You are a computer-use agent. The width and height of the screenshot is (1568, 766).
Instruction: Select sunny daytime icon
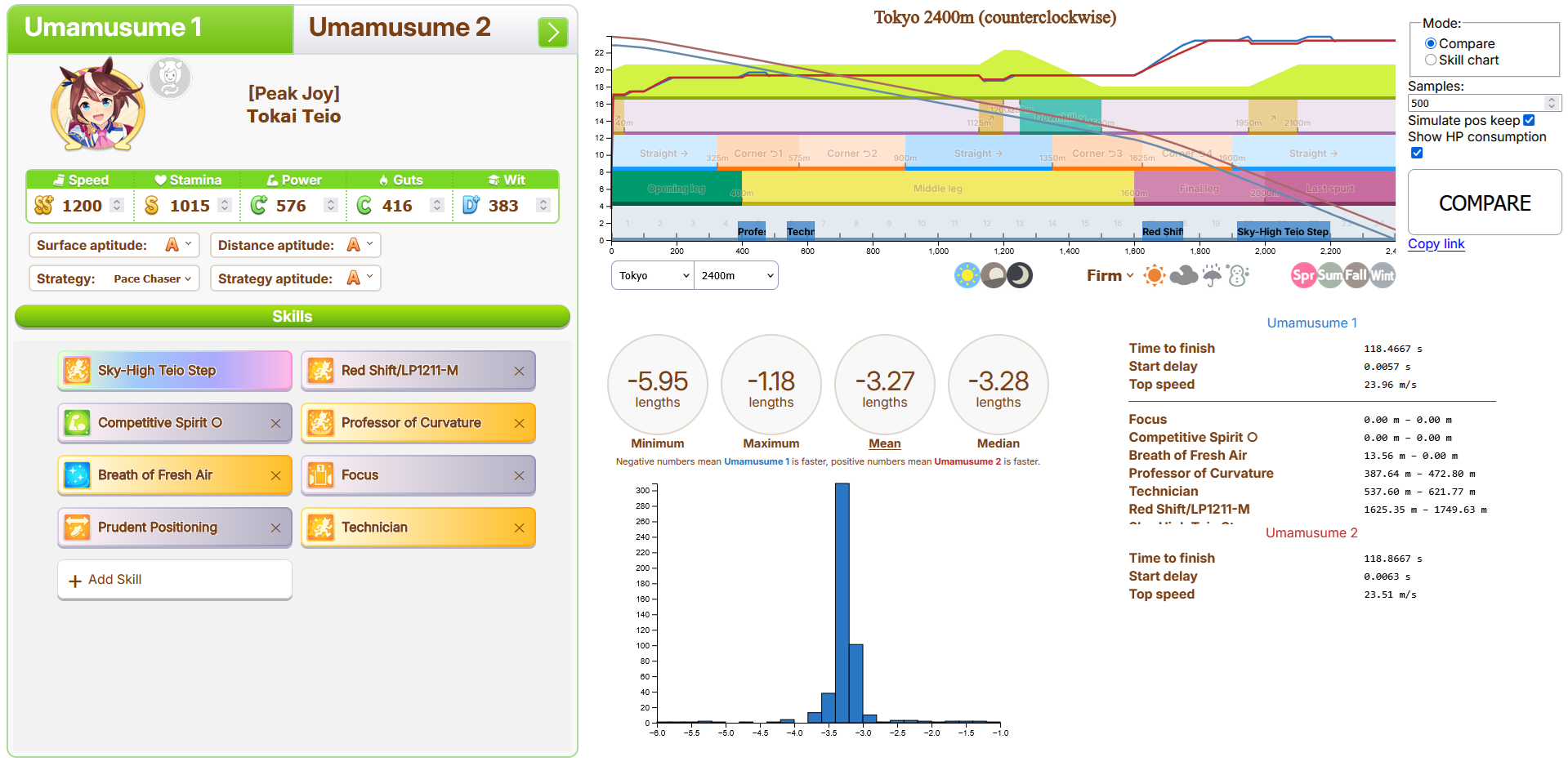(967, 275)
